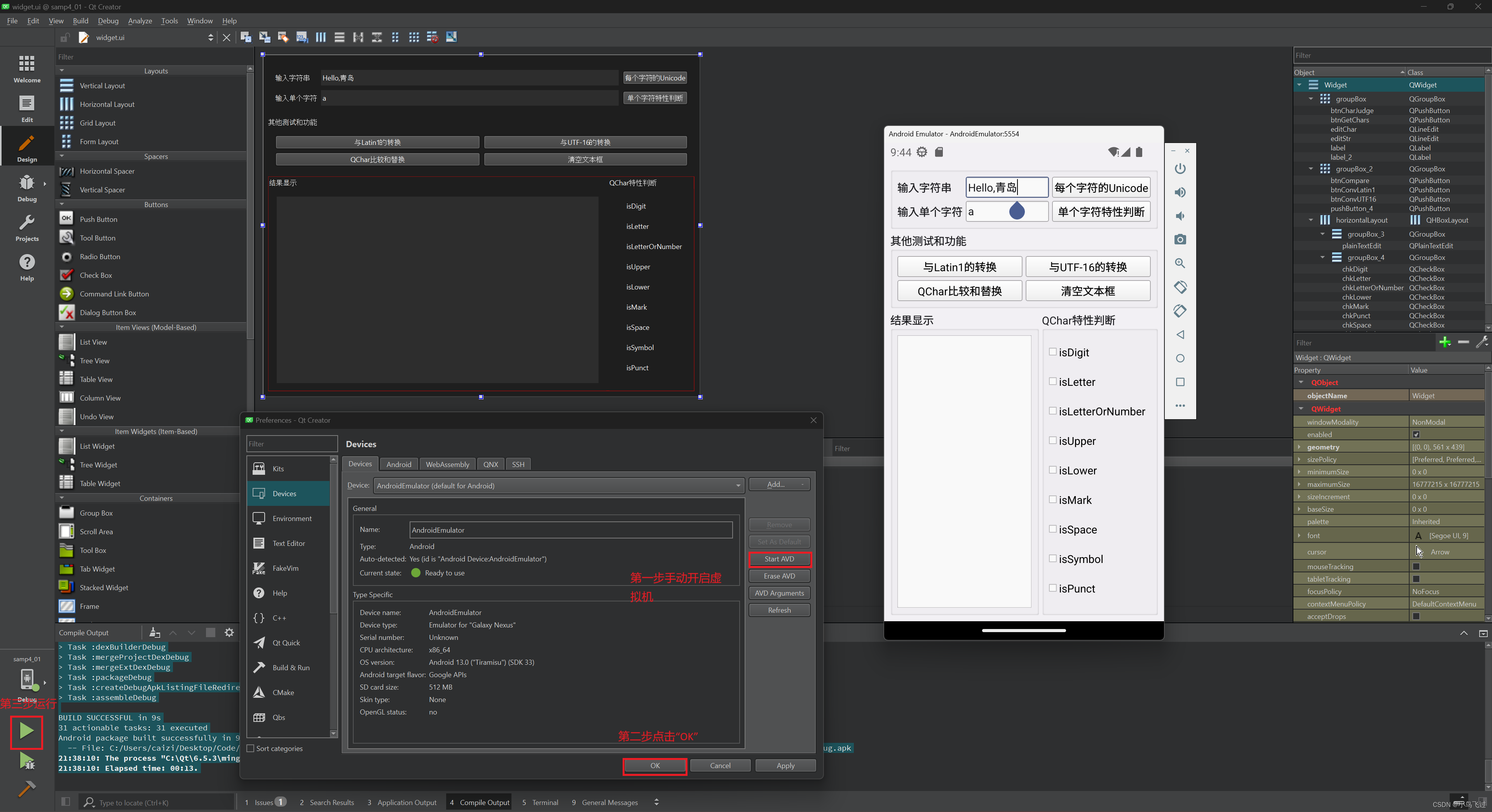Select Kits category in Preferences
This screenshot has height=812, width=1492.
[288, 469]
